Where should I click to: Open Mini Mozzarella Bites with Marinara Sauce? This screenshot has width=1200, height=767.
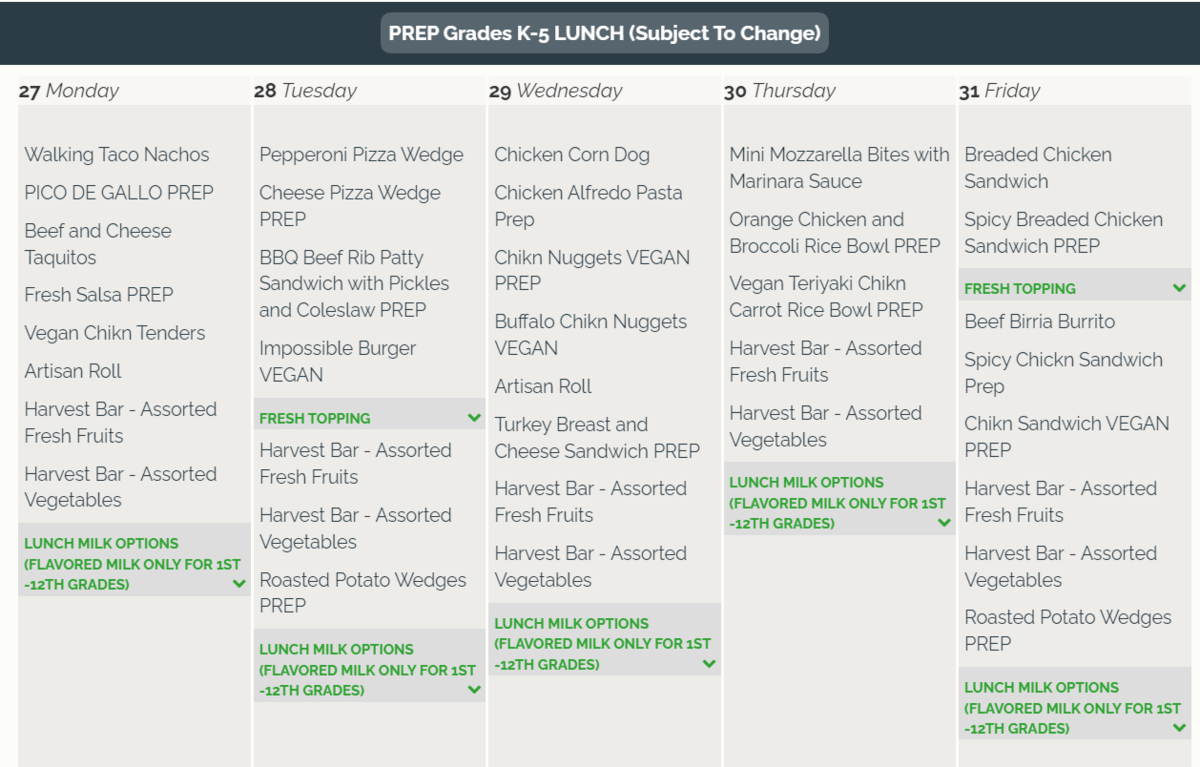838,168
